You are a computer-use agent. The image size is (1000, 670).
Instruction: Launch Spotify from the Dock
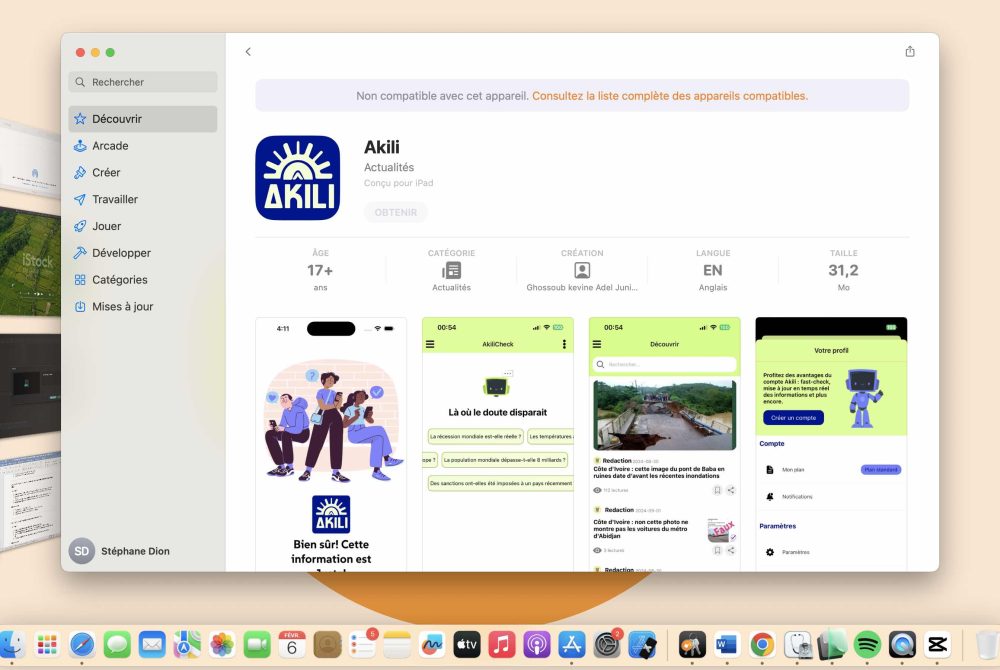[867, 645]
